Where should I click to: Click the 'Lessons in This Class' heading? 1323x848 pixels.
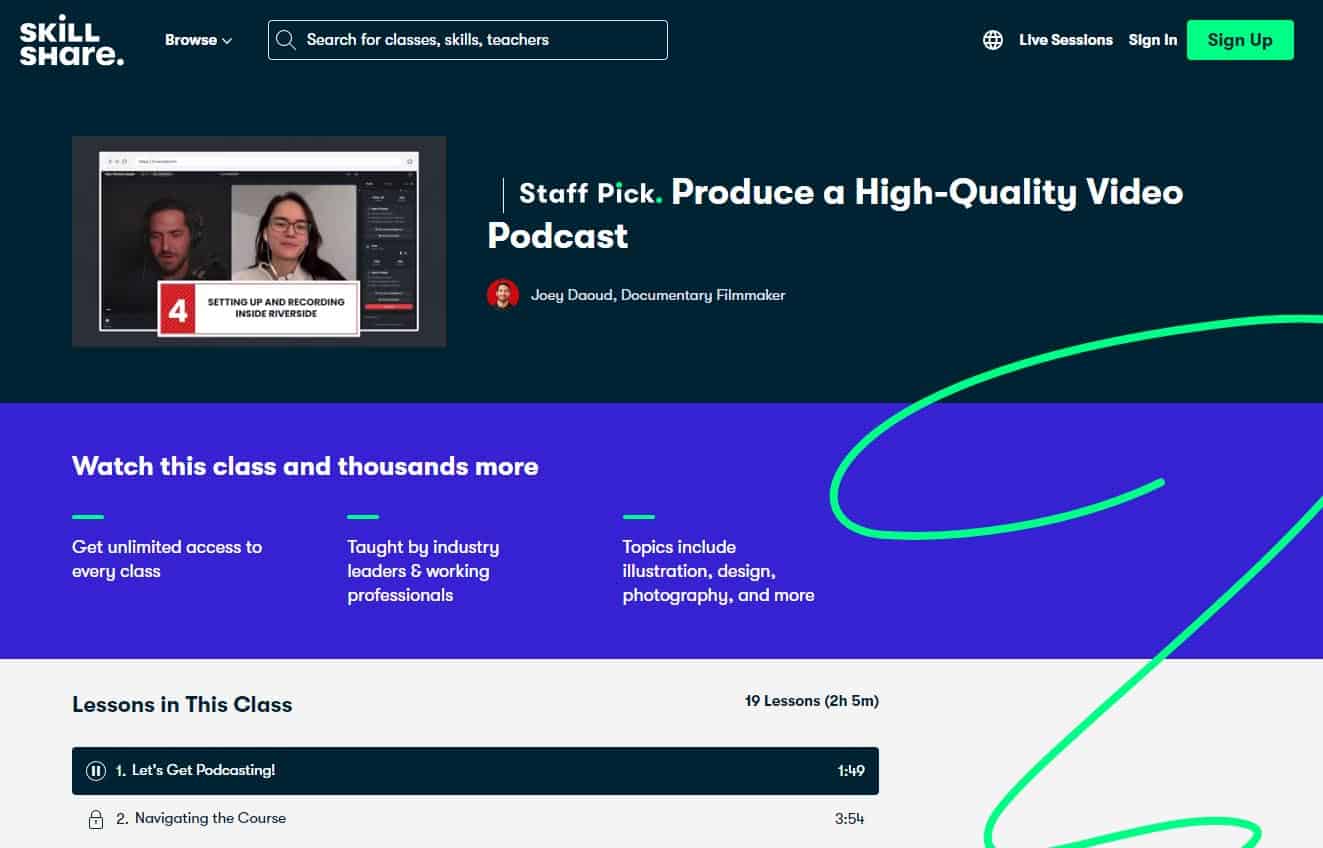(x=182, y=705)
